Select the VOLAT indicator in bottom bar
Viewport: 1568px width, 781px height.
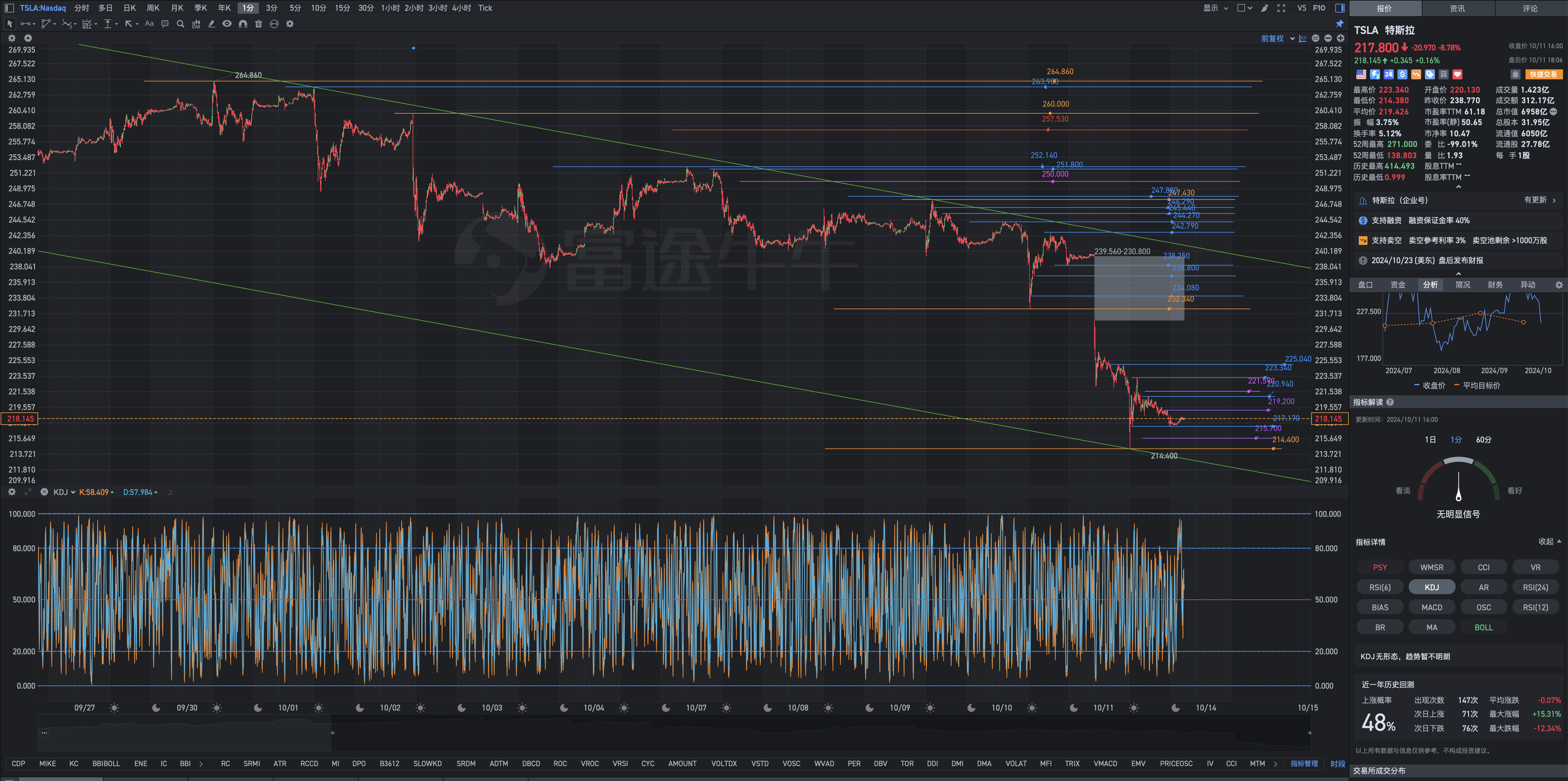click(x=1016, y=763)
